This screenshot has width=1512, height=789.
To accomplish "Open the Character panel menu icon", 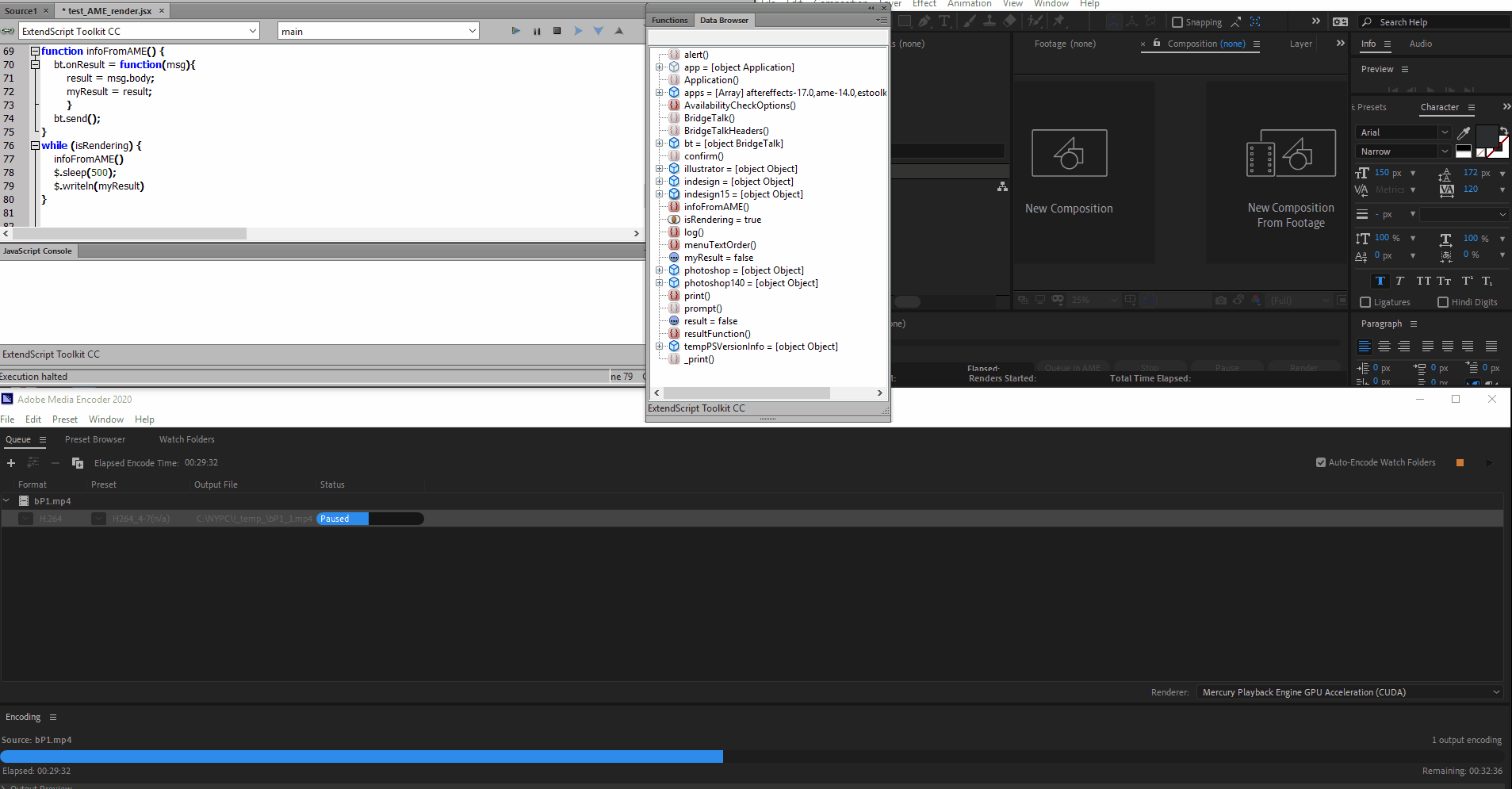I will coord(1472,107).
